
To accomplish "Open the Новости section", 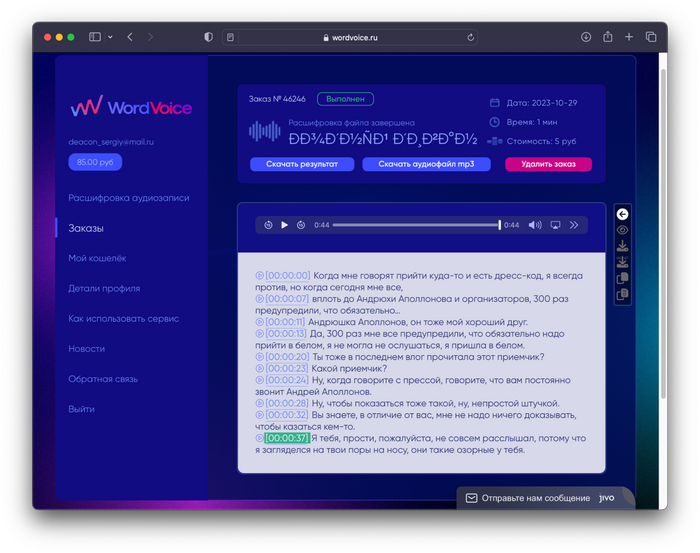I will (87, 349).
